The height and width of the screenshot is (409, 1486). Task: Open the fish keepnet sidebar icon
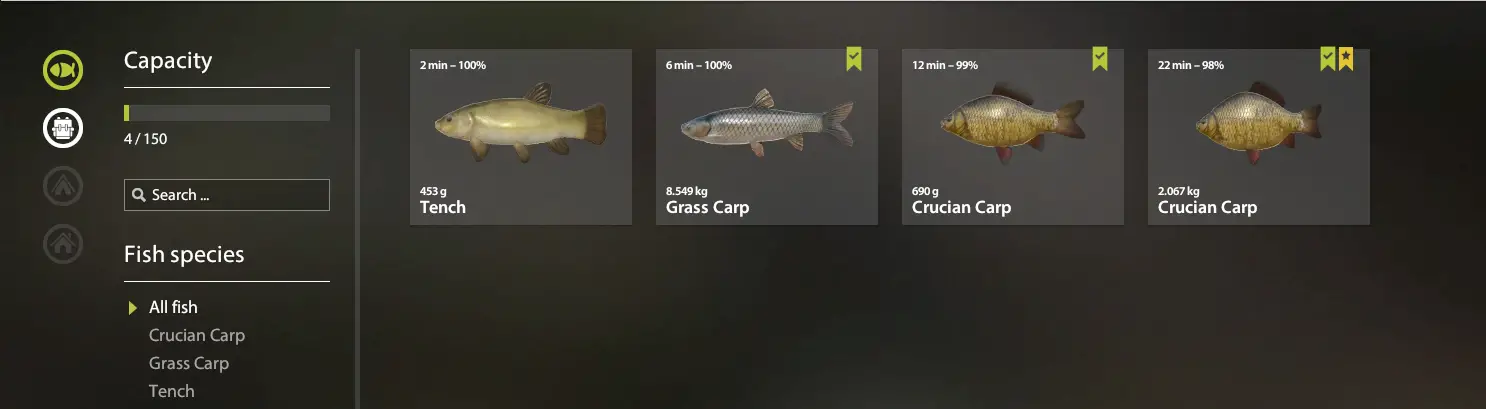point(63,70)
